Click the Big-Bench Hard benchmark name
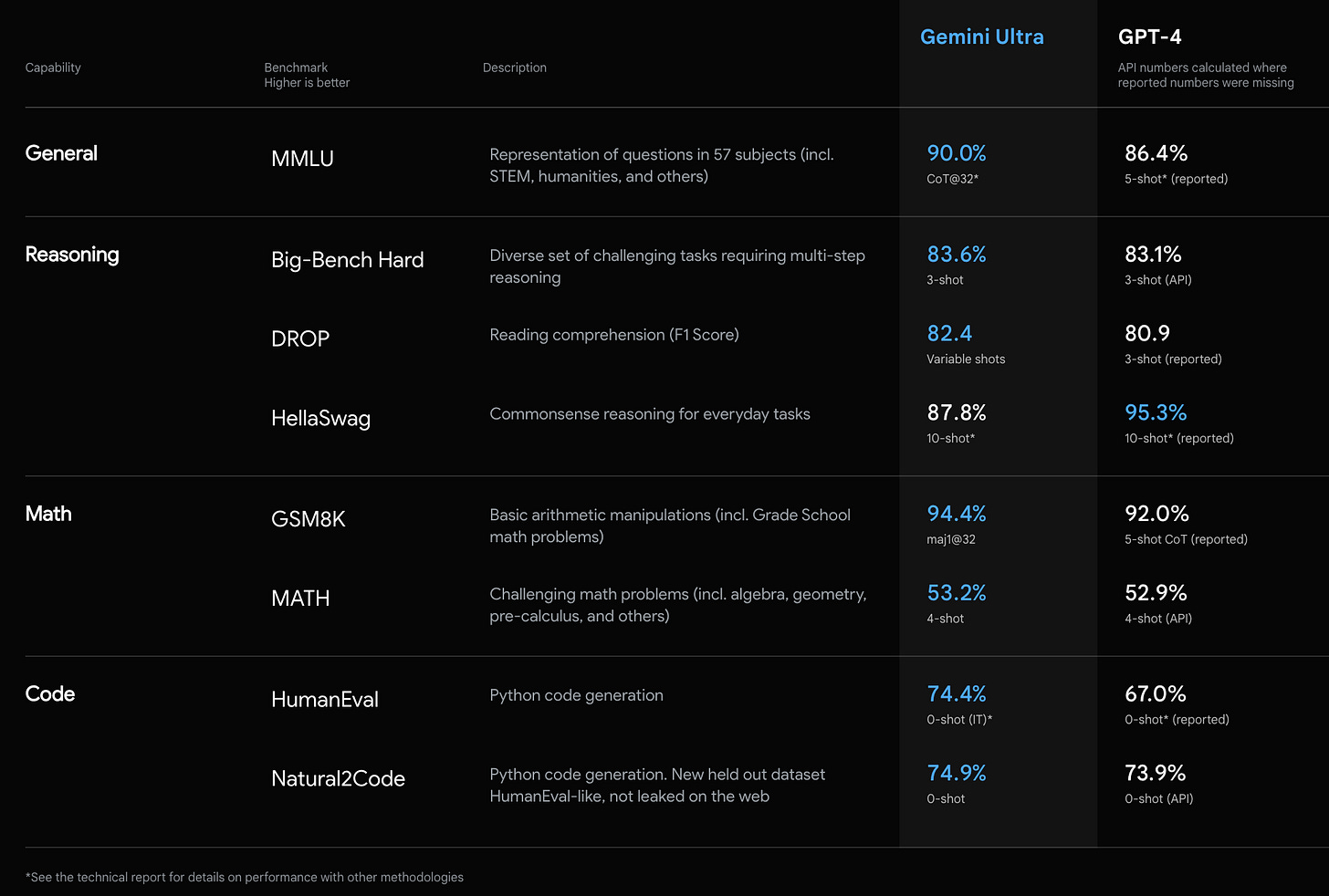 [x=347, y=260]
